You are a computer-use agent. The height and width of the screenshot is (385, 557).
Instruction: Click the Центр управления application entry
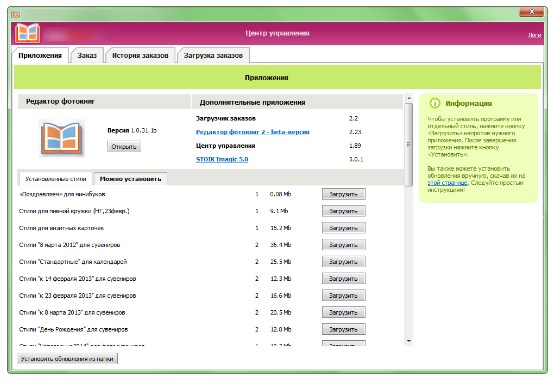225,146
